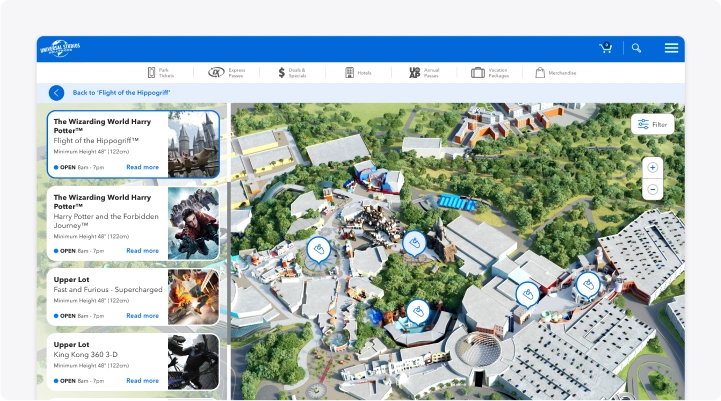Zoom out on the map
721x401 pixels.
pos(652,189)
